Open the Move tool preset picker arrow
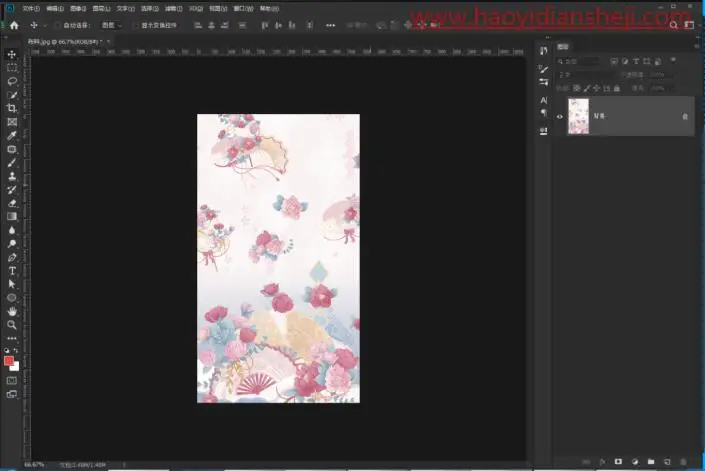705x471 pixels. [x=45, y=26]
